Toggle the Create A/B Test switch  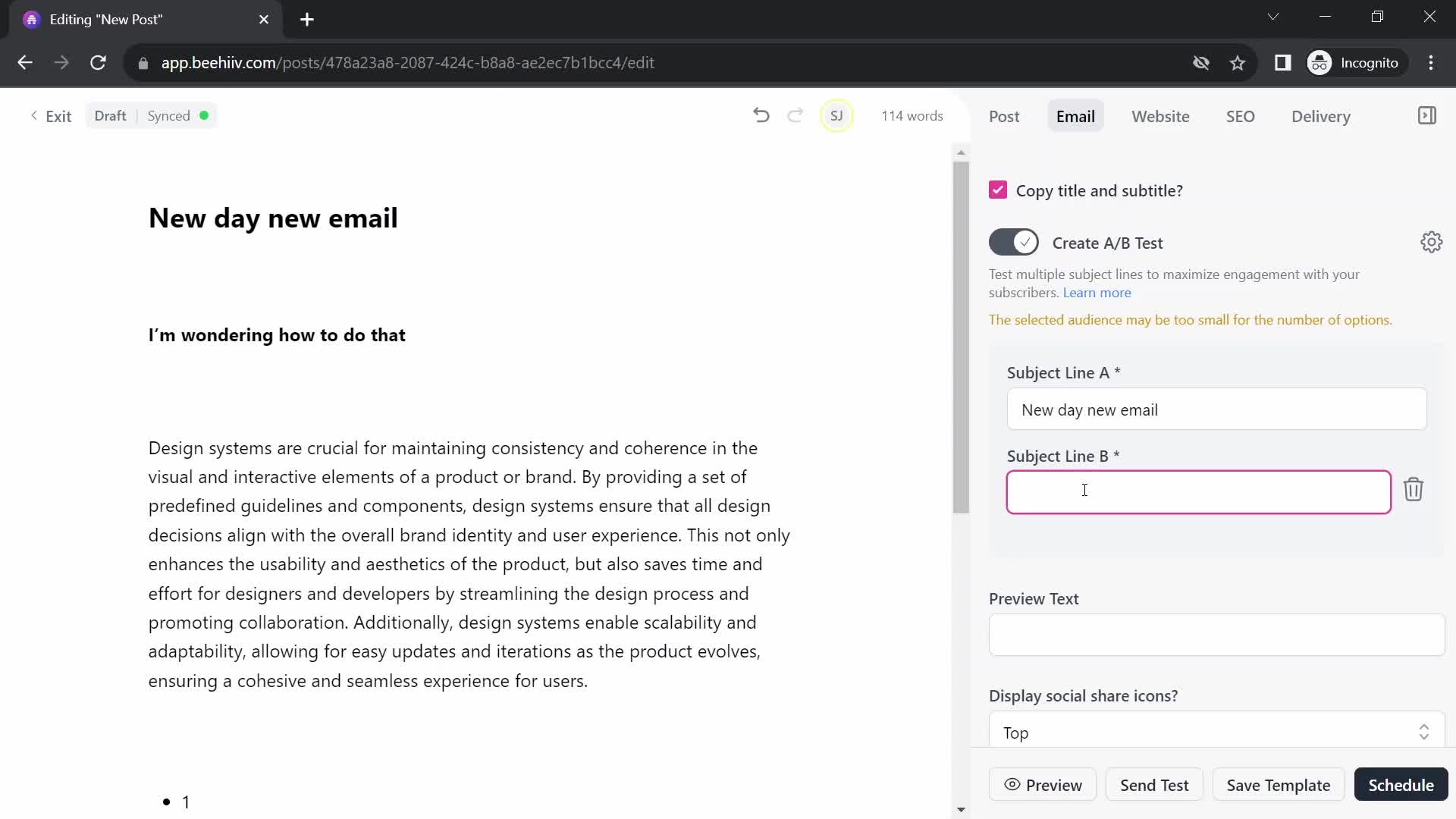tap(1015, 242)
